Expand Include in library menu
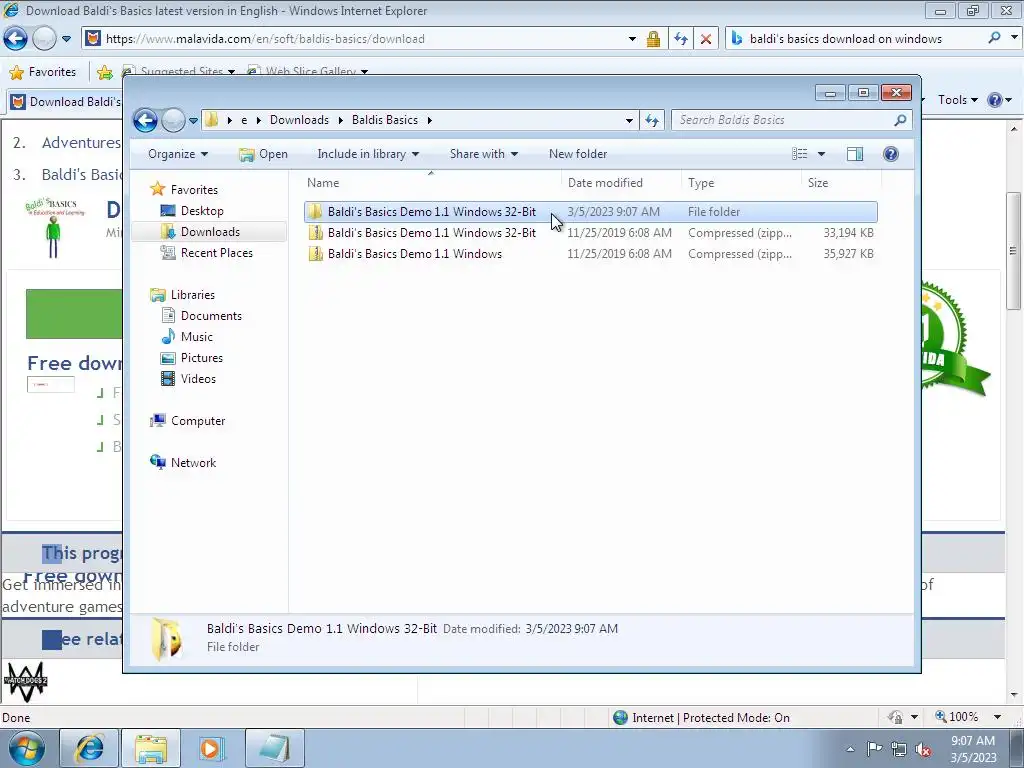 (x=368, y=154)
